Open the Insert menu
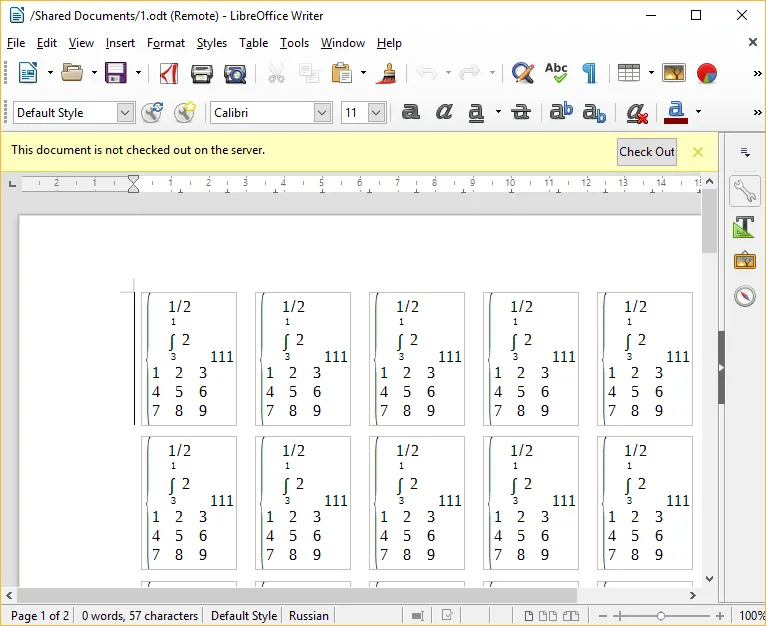Screen dimensions: 766x626 coord(120,43)
